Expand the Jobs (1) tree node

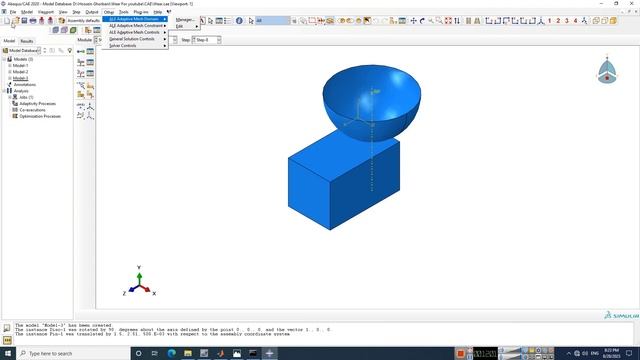[10, 97]
